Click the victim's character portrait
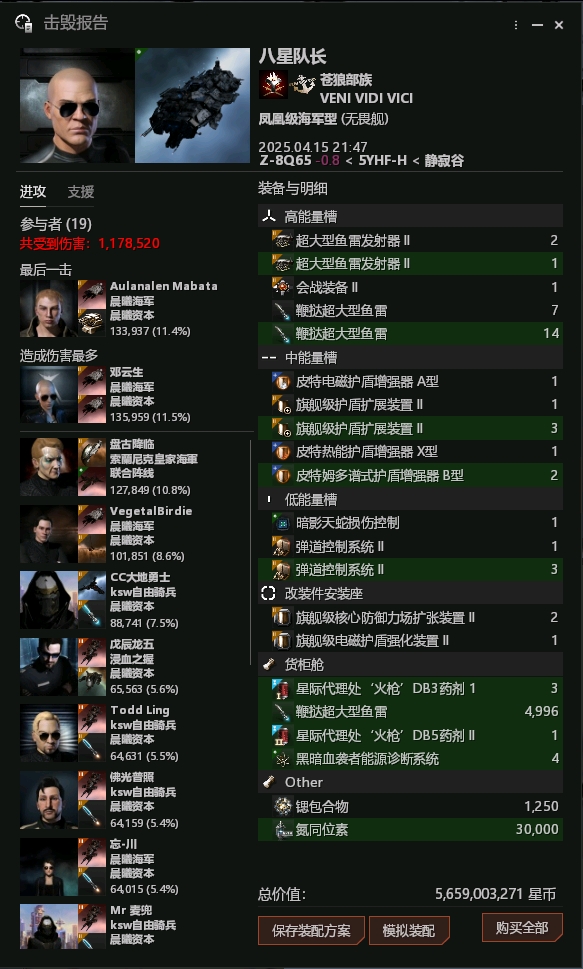 (76, 106)
